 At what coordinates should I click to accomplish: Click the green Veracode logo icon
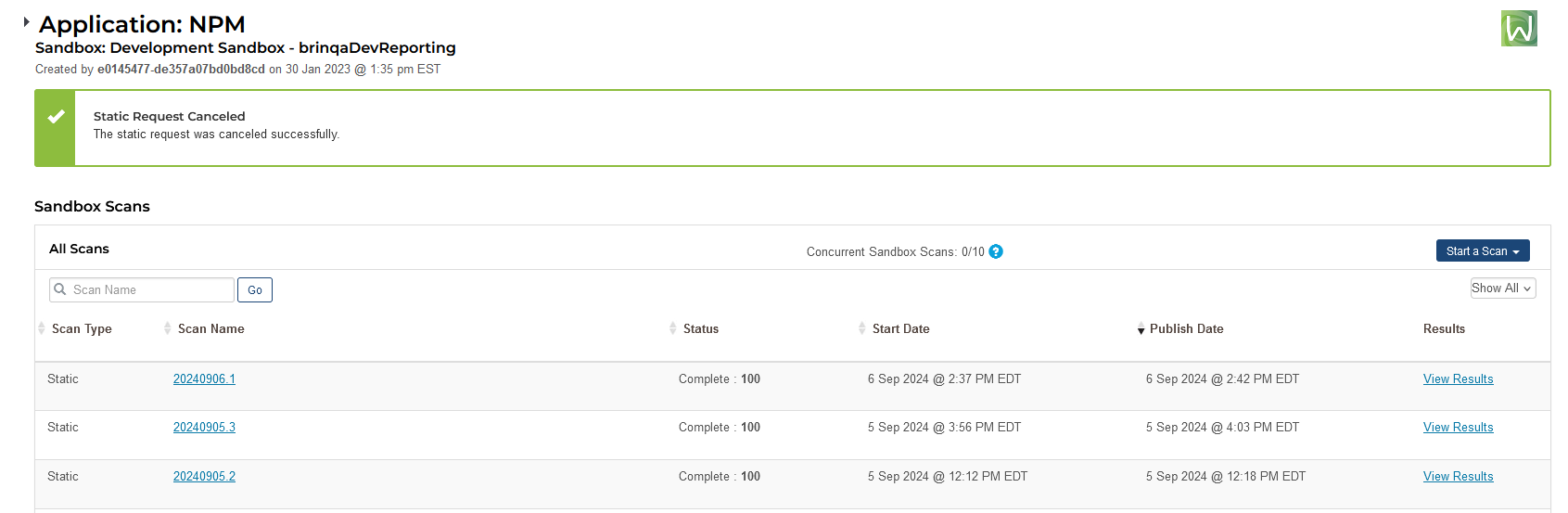pyautogui.click(x=1519, y=29)
